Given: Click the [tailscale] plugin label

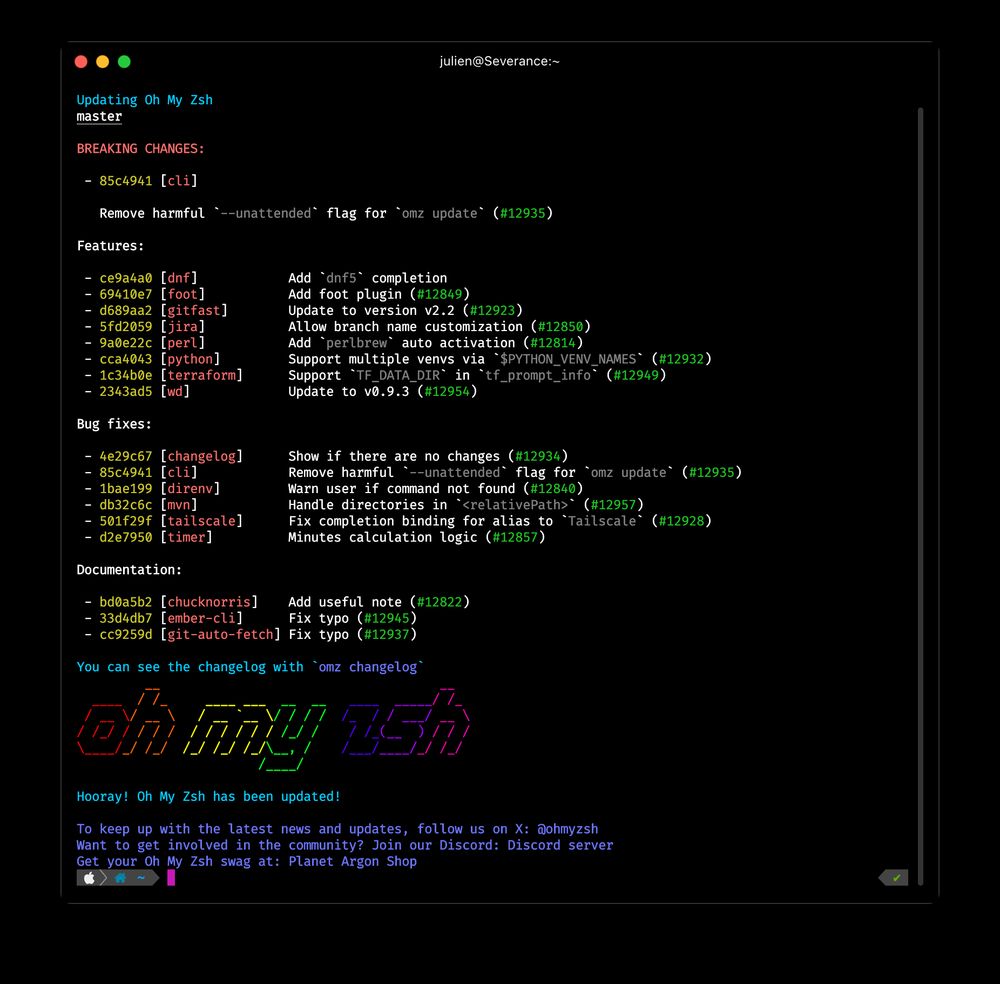Looking at the screenshot, I should [202, 521].
